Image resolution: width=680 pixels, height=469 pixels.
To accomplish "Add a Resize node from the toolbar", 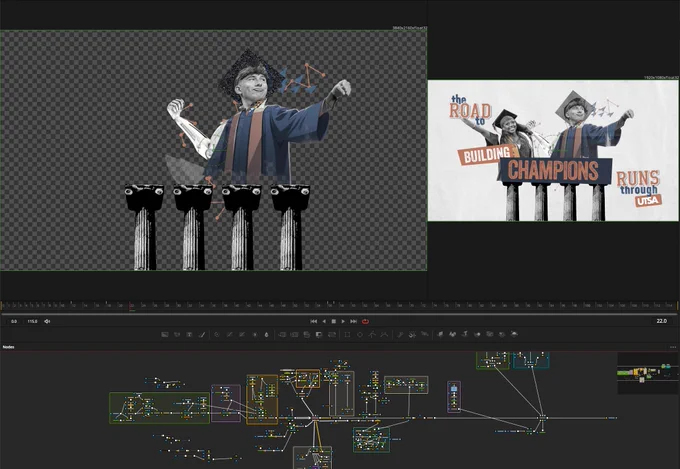I will (319, 335).
